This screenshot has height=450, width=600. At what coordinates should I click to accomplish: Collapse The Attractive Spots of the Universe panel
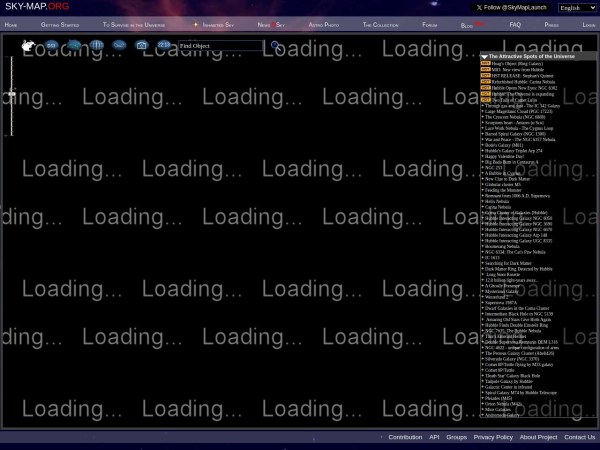[x=485, y=57]
